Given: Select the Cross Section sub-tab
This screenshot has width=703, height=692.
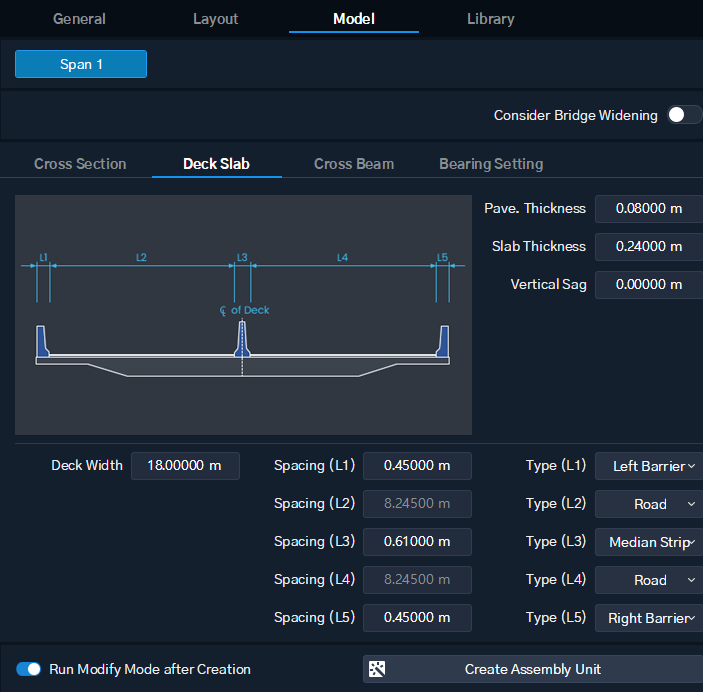Looking at the screenshot, I should click(x=80, y=164).
